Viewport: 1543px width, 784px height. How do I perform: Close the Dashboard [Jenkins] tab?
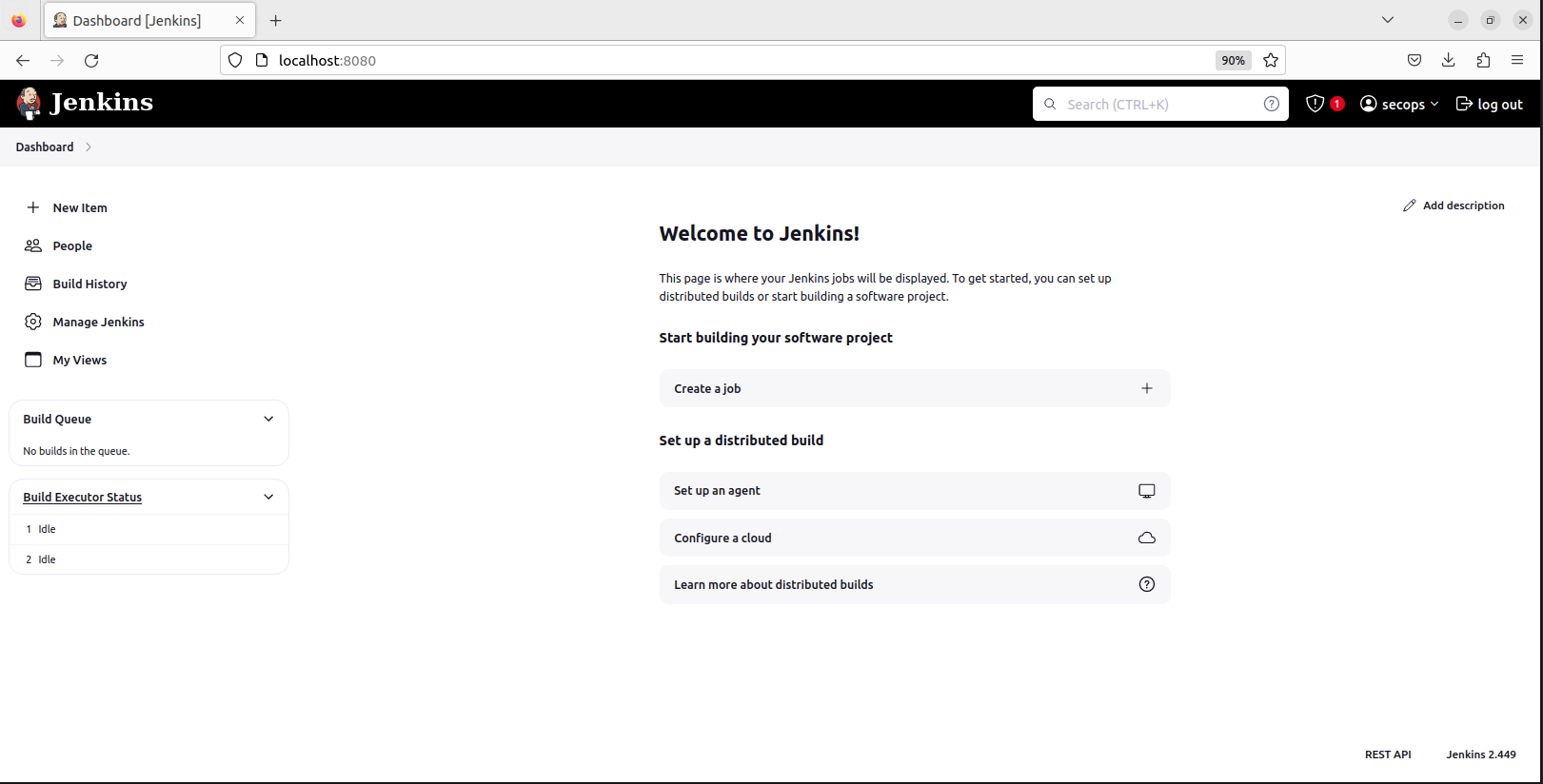pyautogui.click(x=240, y=20)
